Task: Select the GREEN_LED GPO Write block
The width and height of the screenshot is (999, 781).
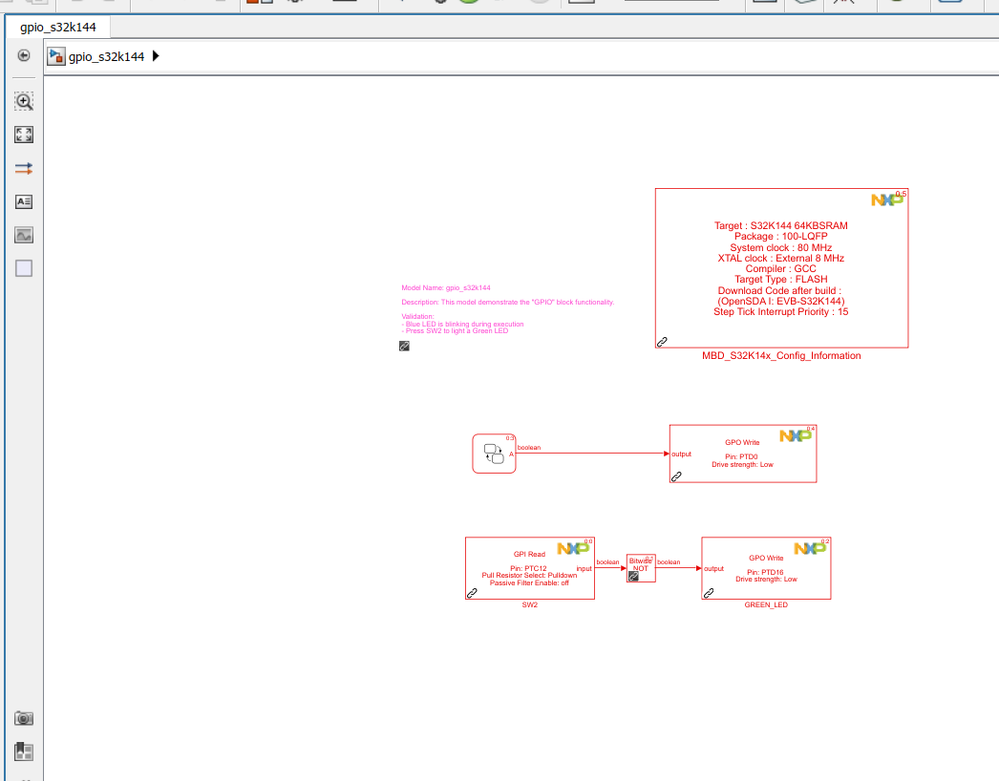Action: pos(766,568)
